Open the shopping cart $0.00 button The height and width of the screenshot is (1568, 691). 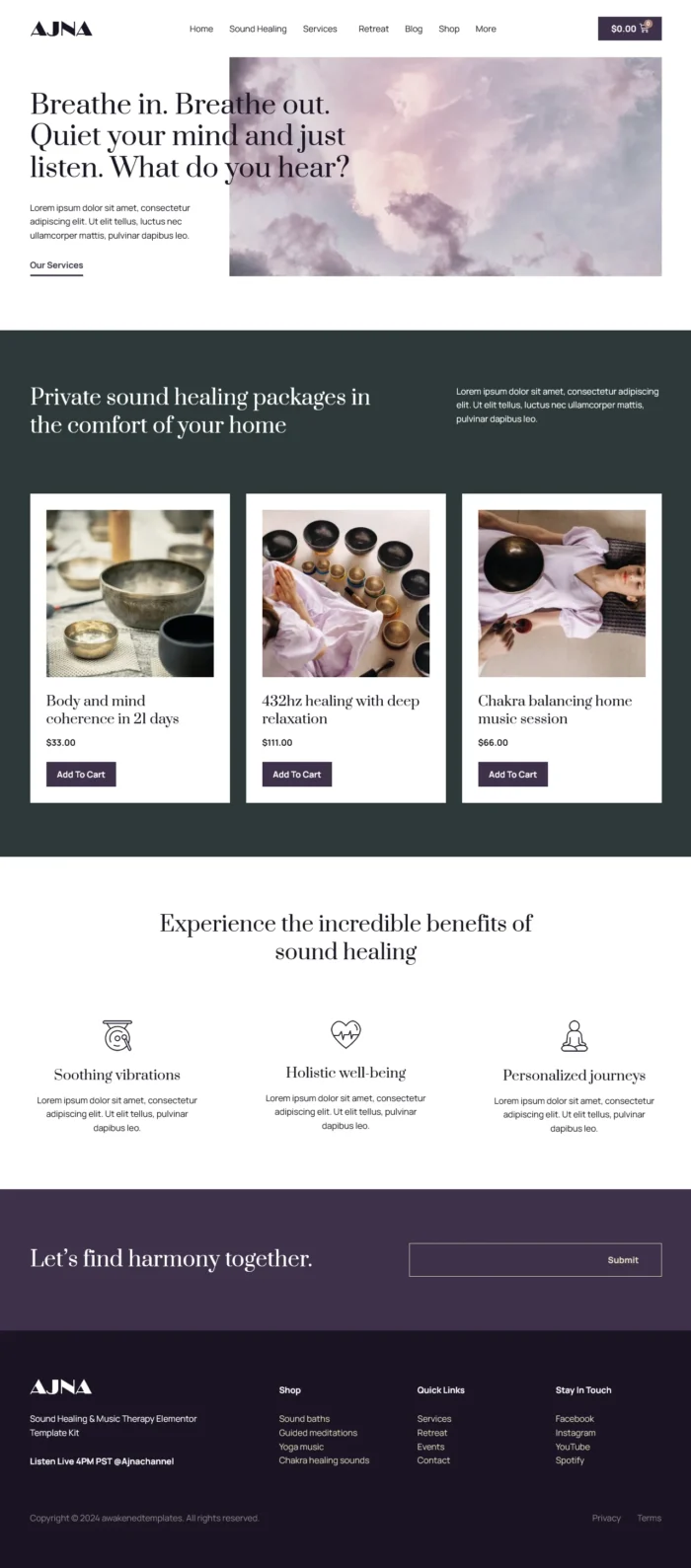click(629, 29)
